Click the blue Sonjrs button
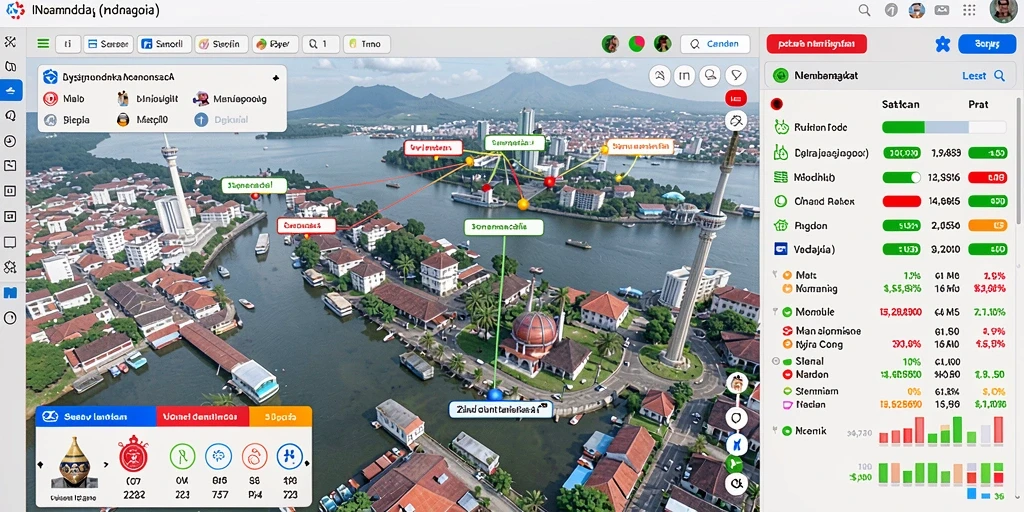This screenshot has width=1024, height=512. (x=987, y=44)
